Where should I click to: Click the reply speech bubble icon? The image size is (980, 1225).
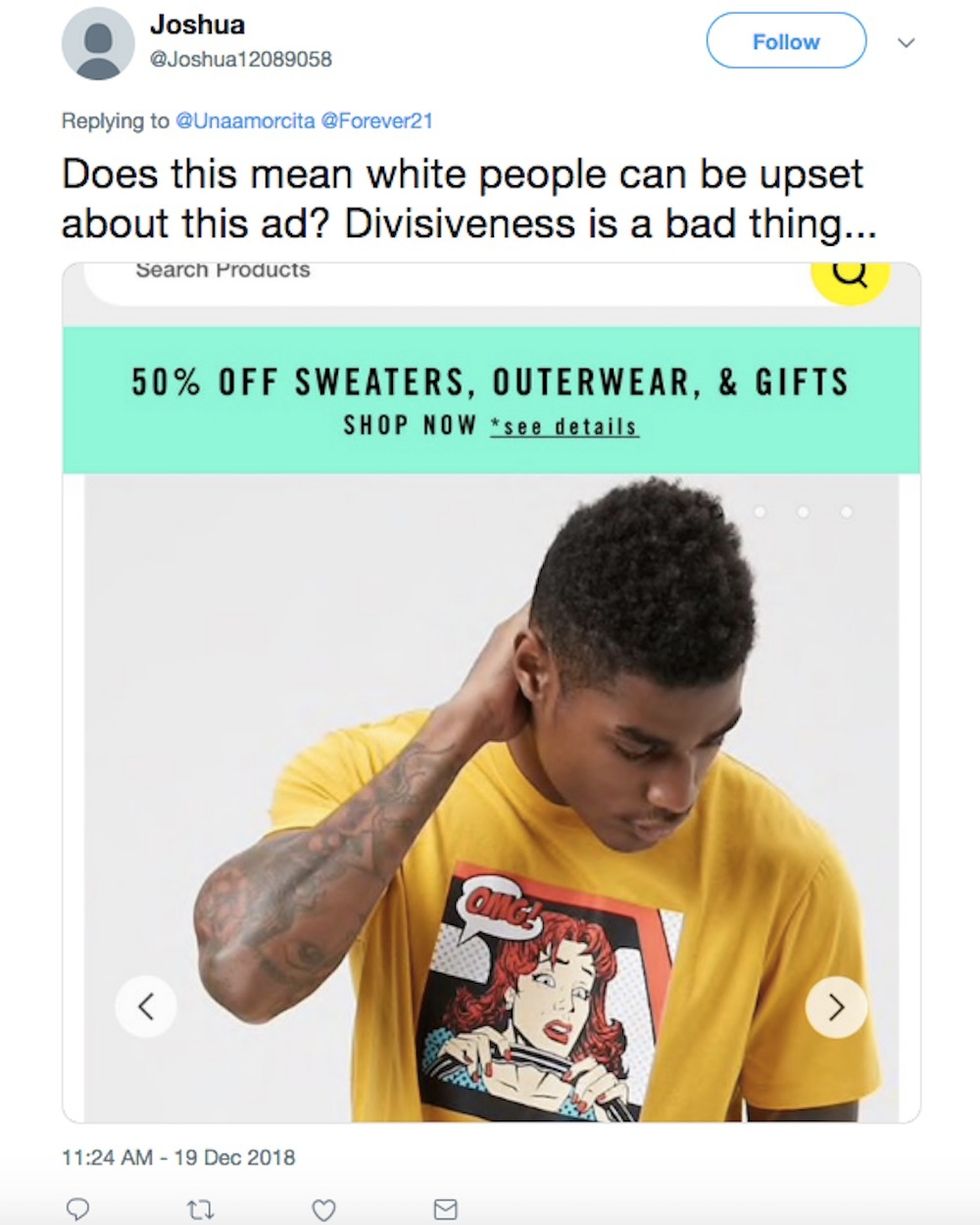[x=78, y=1210]
